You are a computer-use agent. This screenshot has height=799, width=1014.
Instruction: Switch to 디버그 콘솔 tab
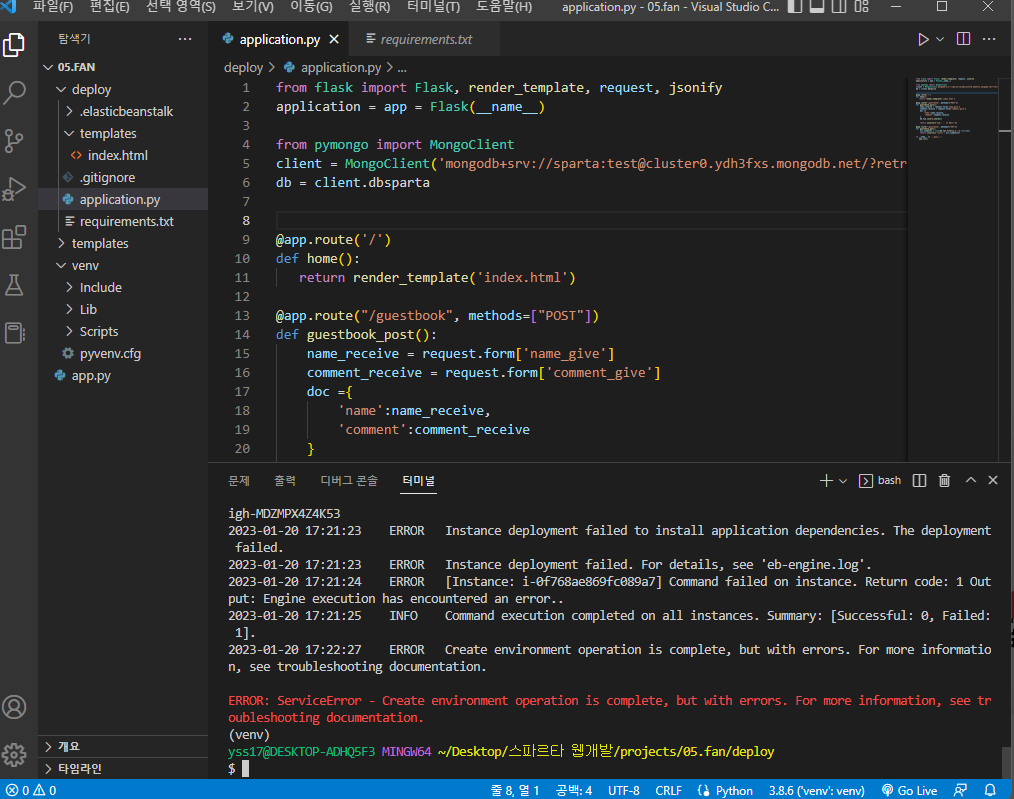pyautogui.click(x=349, y=480)
